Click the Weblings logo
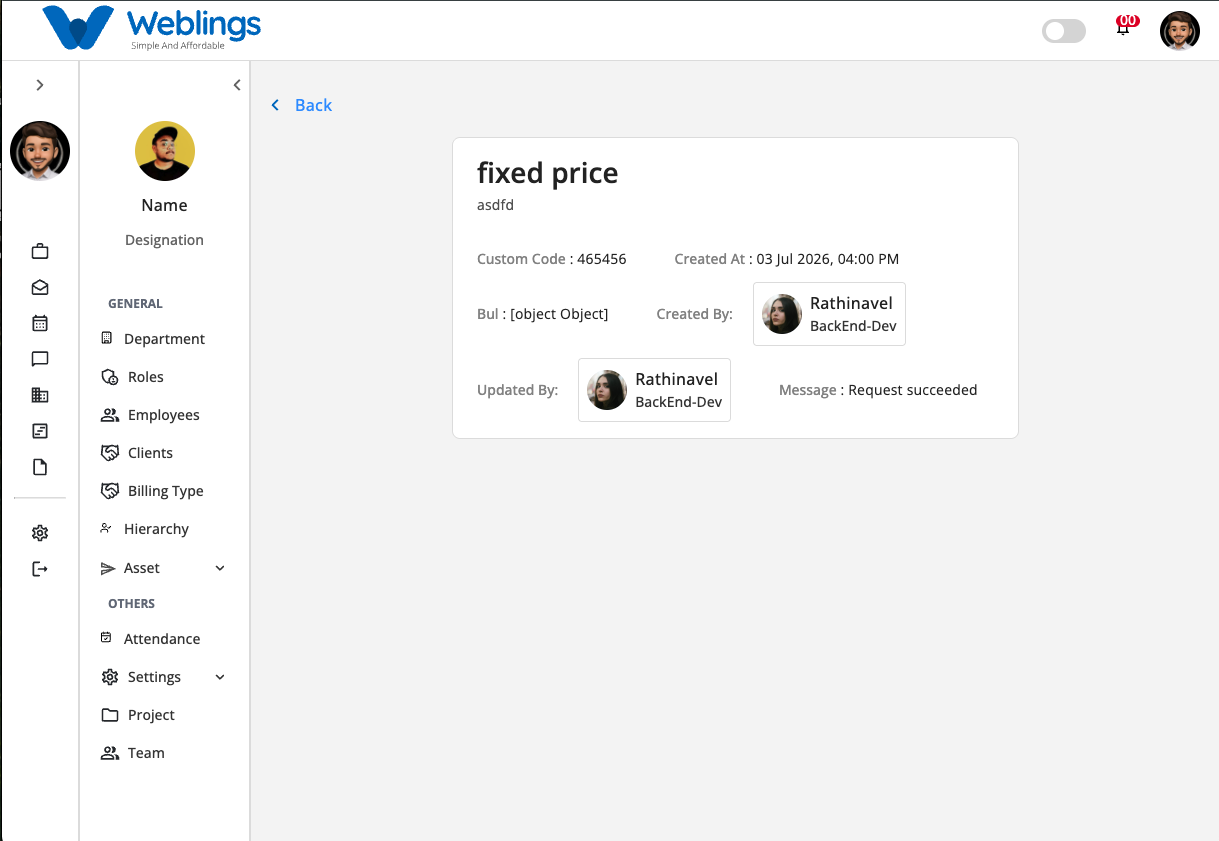 point(152,29)
